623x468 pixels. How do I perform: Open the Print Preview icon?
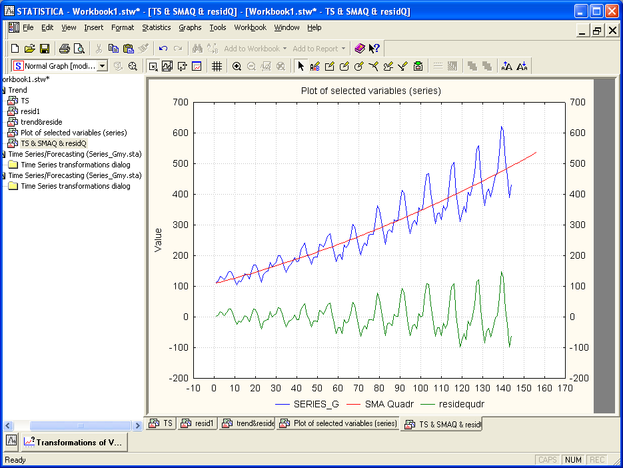(x=79, y=48)
